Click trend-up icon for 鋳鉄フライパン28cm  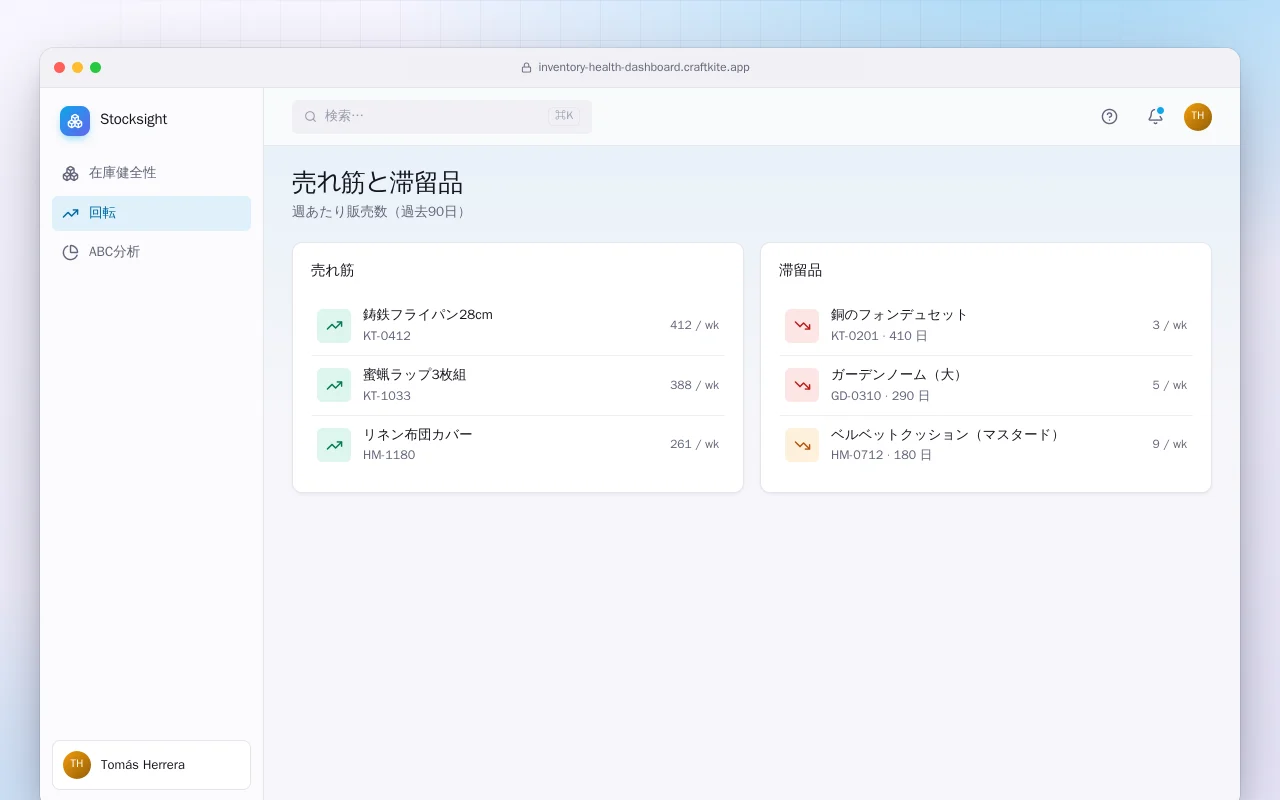pos(334,326)
